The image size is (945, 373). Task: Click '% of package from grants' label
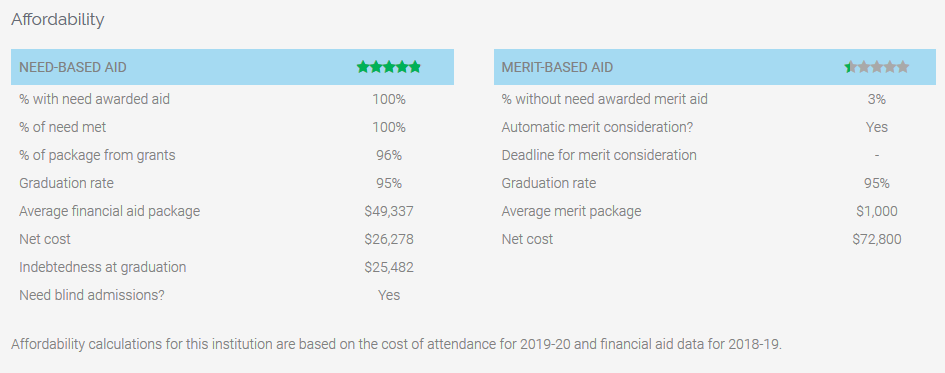click(x=98, y=155)
